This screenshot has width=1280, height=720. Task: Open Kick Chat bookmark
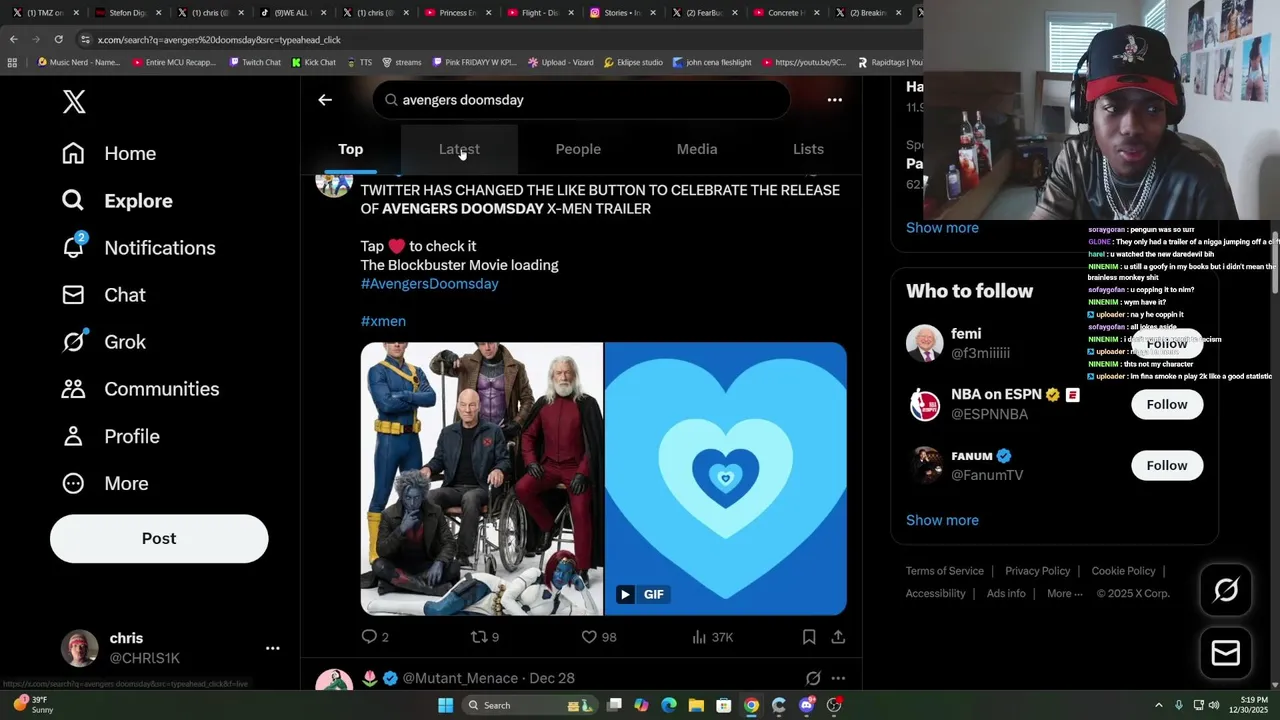(314, 62)
